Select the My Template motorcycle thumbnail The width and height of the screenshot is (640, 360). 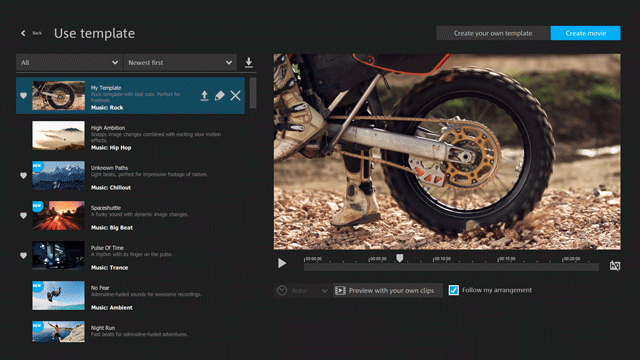click(x=58, y=96)
